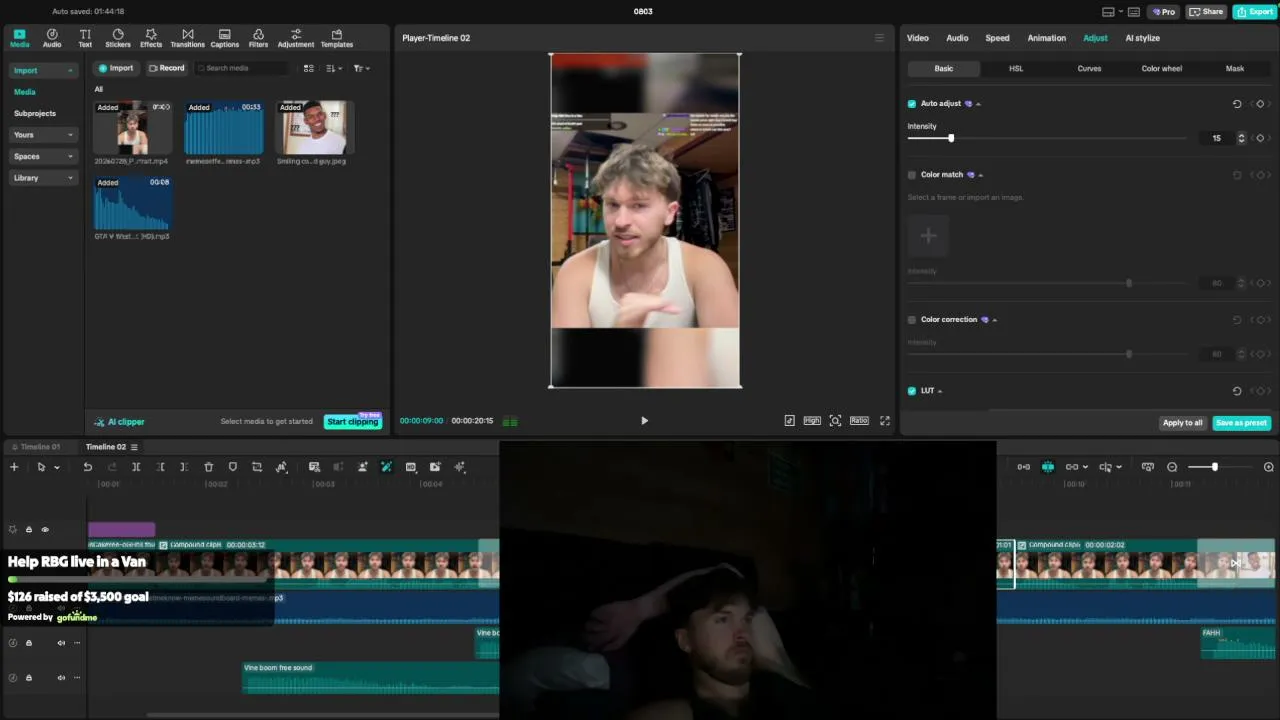Switch media list to grid view icon

click(x=308, y=68)
